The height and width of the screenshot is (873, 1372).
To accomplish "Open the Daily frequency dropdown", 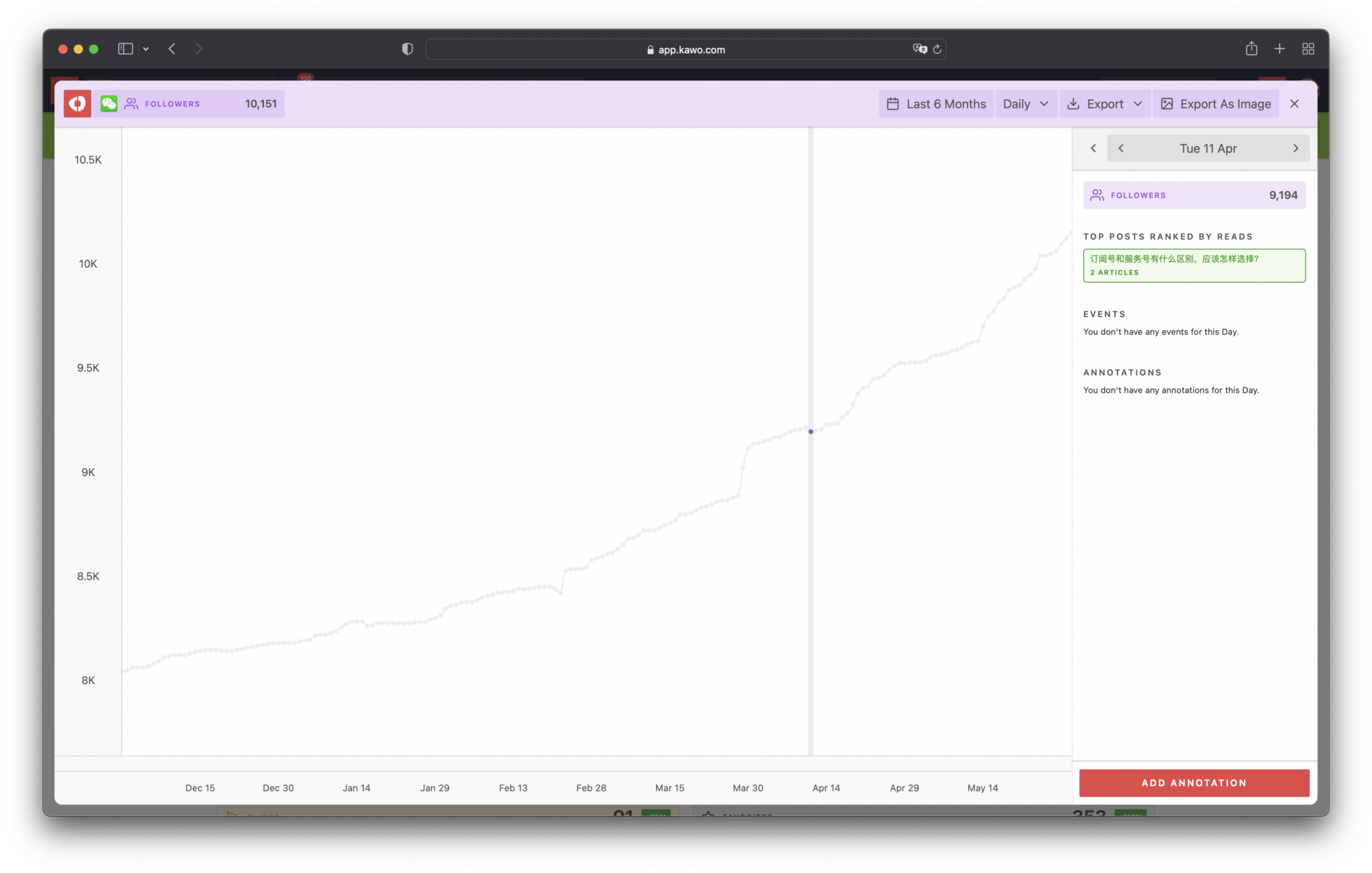I will pos(1026,103).
